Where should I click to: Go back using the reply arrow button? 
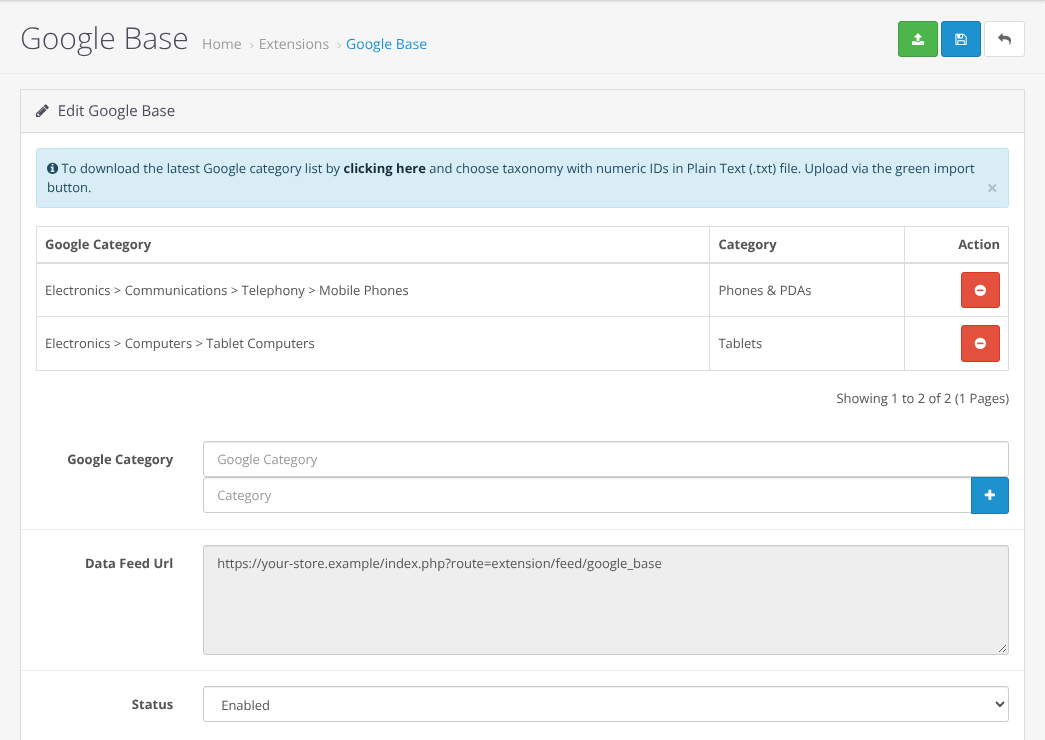(x=1004, y=39)
